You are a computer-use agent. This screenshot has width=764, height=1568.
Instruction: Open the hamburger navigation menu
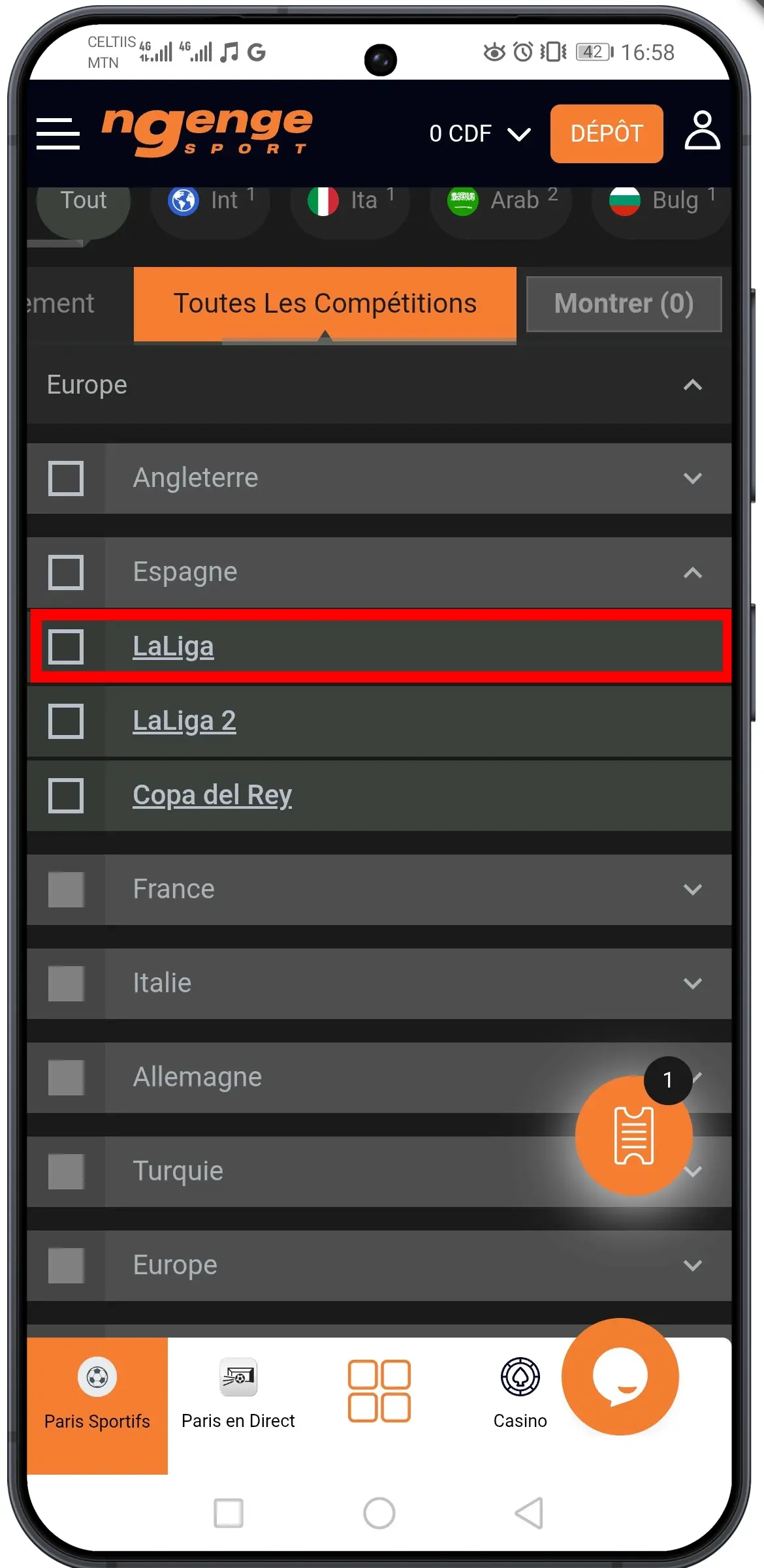pyautogui.click(x=57, y=133)
